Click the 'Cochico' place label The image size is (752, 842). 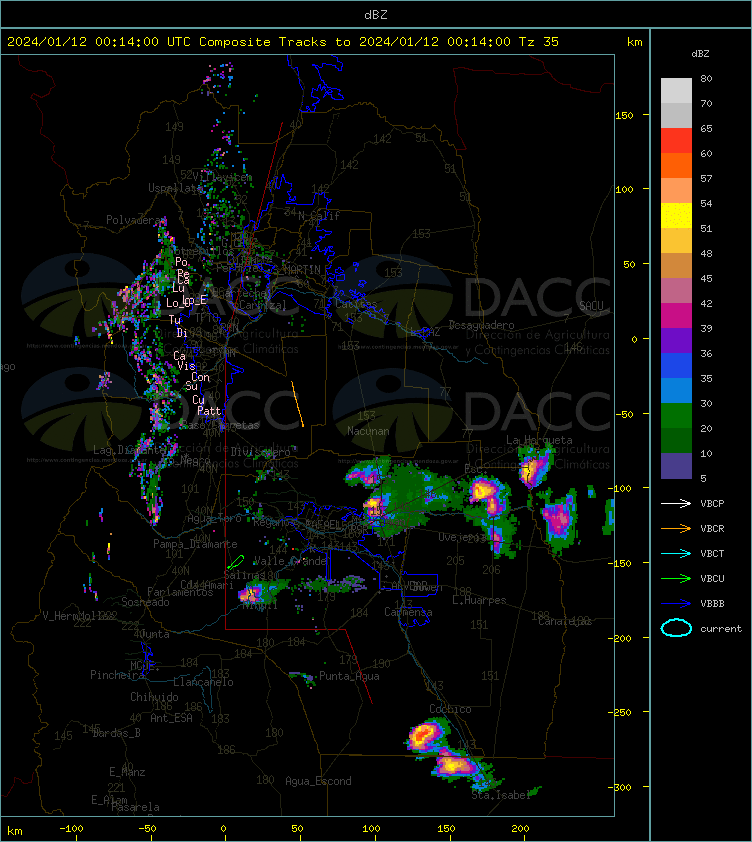coord(450,709)
